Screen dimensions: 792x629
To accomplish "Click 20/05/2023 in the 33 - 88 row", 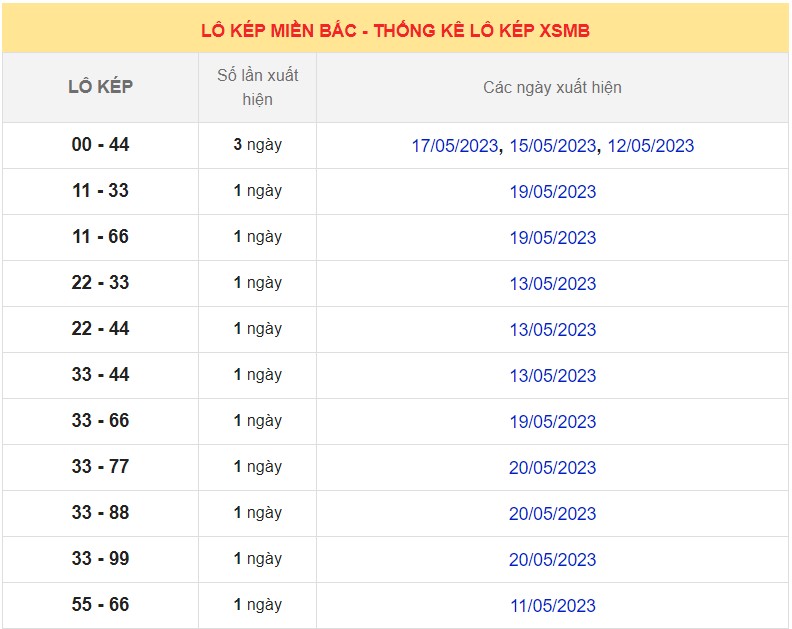I will (552, 514).
